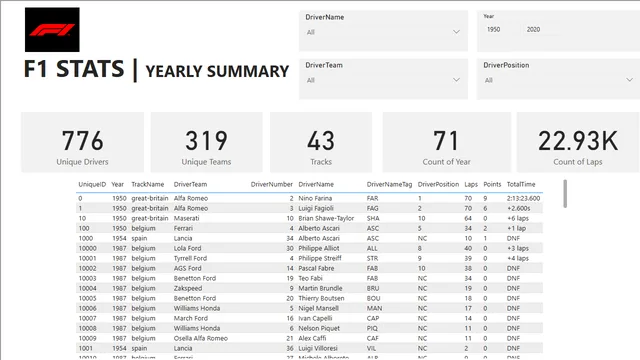Sort by Year column header
The width and height of the screenshot is (640, 360).
click(x=118, y=184)
